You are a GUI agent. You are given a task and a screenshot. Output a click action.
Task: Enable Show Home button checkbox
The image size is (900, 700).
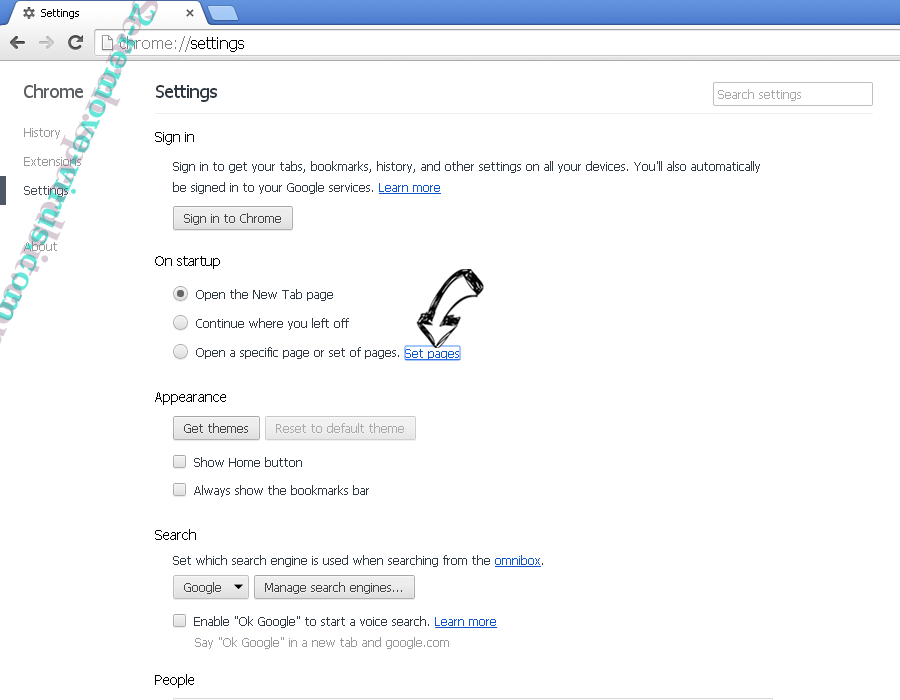pos(180,461)
